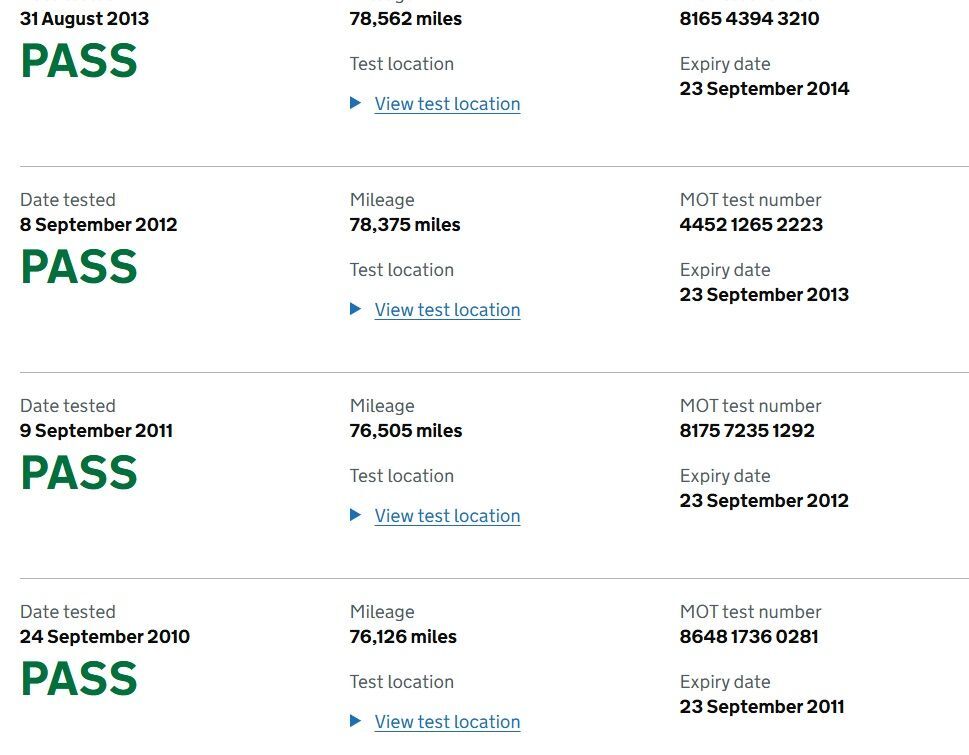This screenshot has width=969, height=755.
Task: Open View test location for 78,375 miles test
Action: [447, 310]
